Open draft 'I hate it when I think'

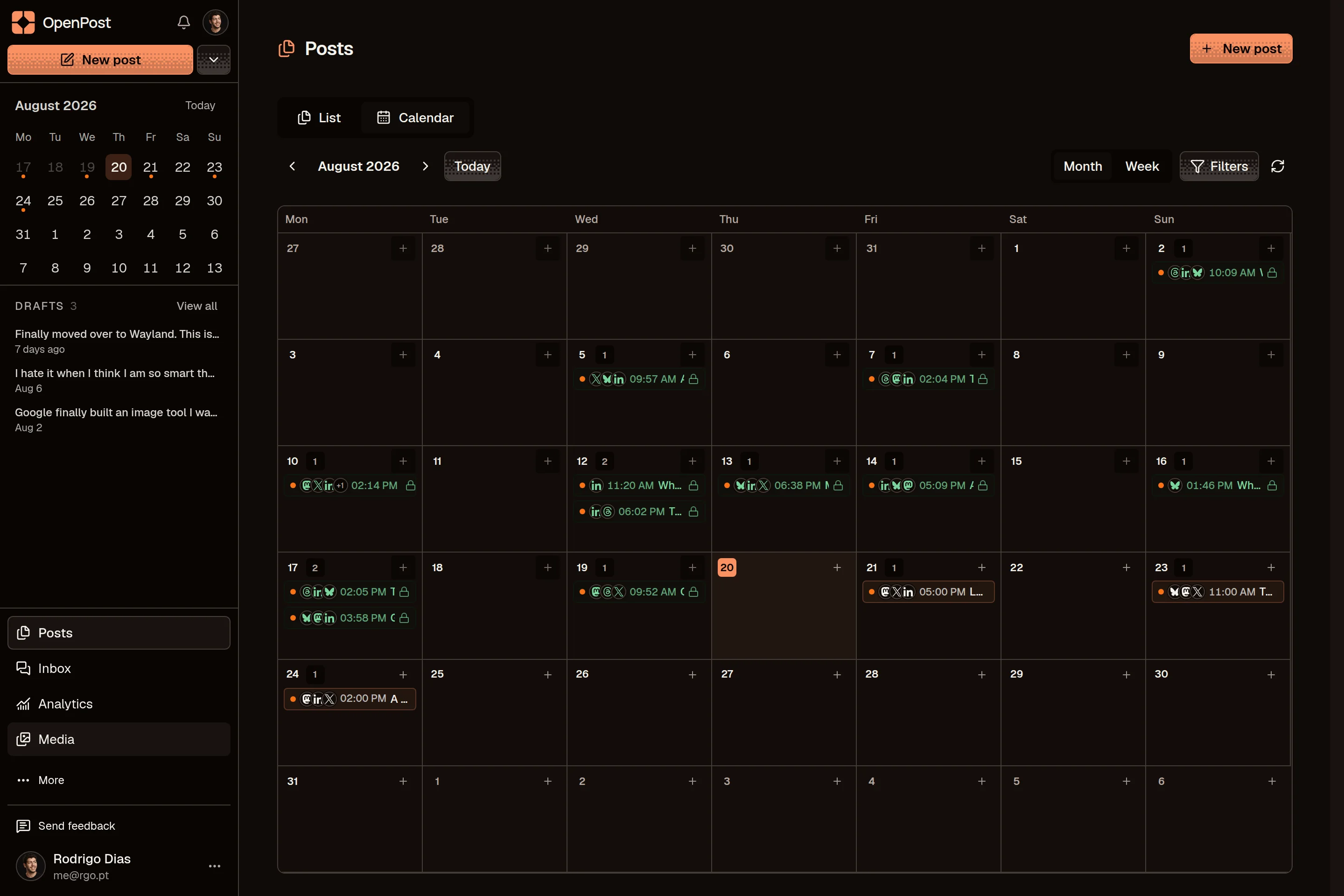pyautogui.click(x=118, y=380)
